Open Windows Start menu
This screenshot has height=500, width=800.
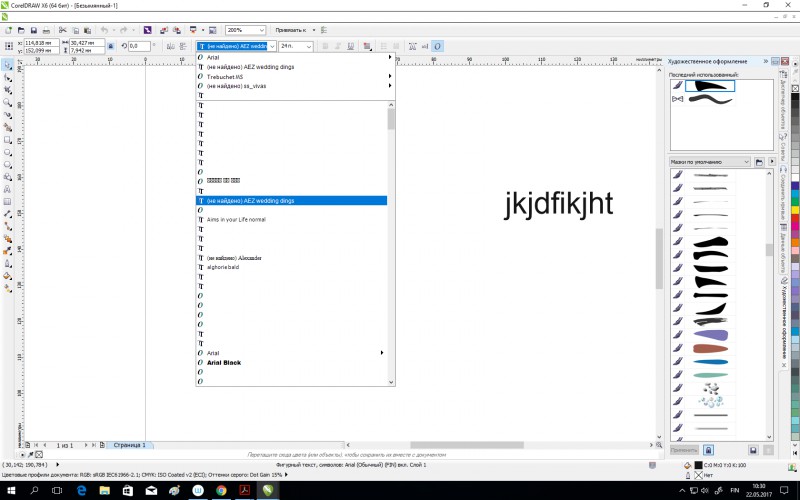pos(11,490)
